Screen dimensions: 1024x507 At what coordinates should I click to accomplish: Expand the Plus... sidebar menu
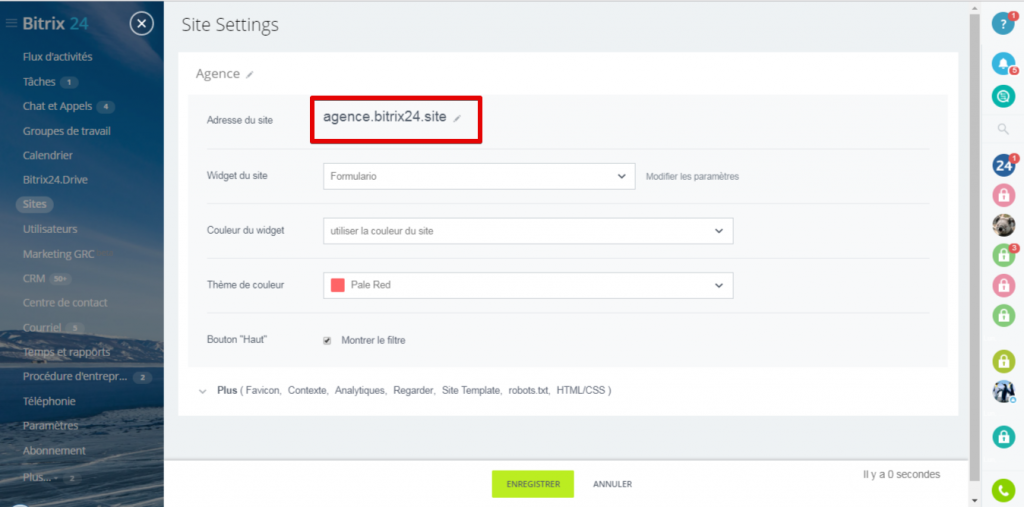click(x=37, y=477)
